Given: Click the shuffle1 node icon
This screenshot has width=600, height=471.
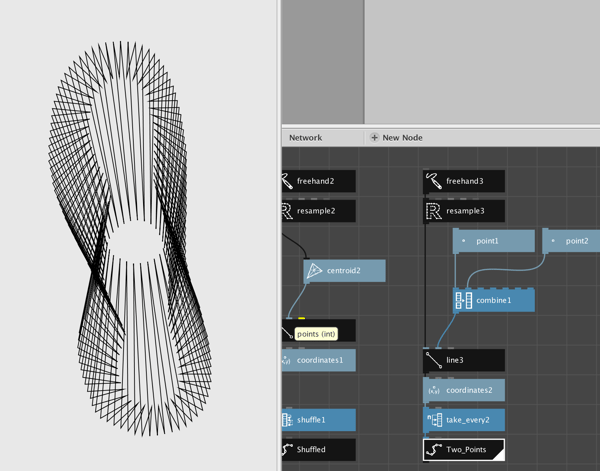Looking at the screenshot, I should (287, 420).
